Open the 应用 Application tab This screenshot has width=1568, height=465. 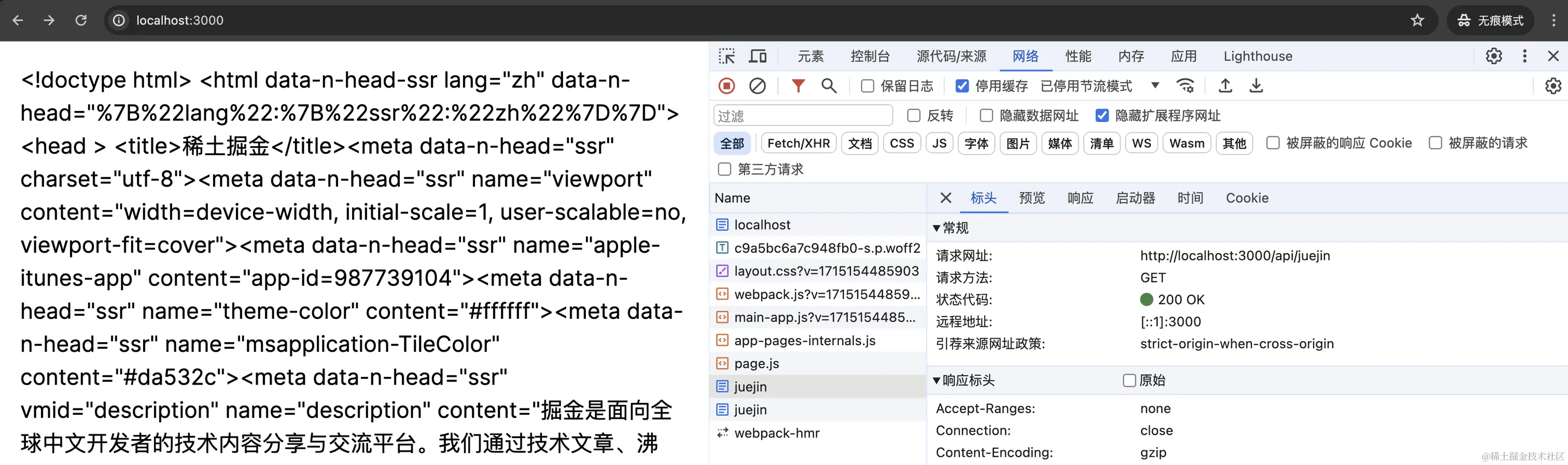coord(1184,56)
